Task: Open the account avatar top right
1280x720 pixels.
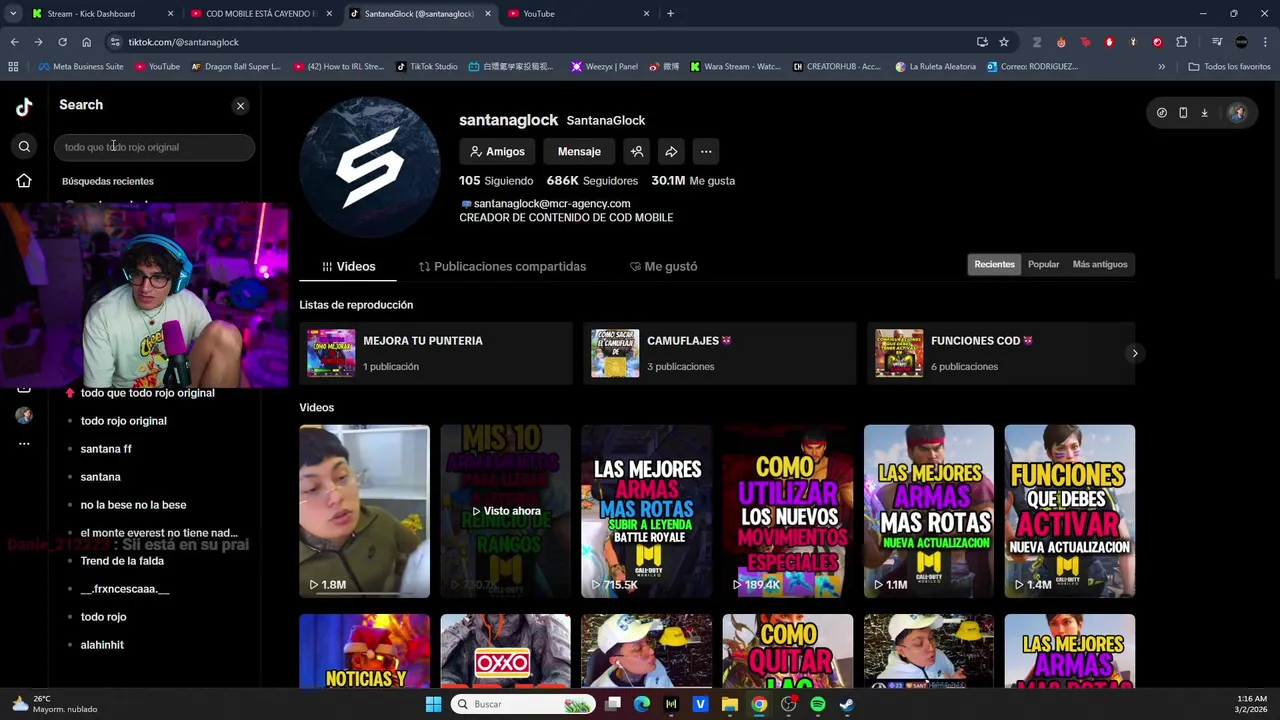Action: tap(1237, 113)
